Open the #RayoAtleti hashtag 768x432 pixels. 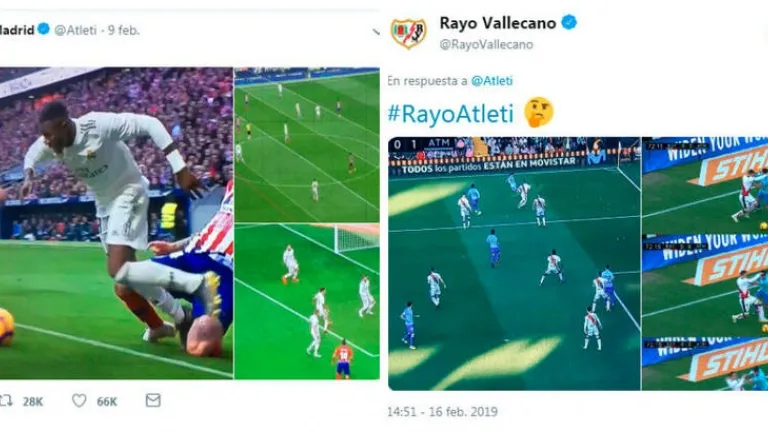pyautogui.click(x=450, y=114)
